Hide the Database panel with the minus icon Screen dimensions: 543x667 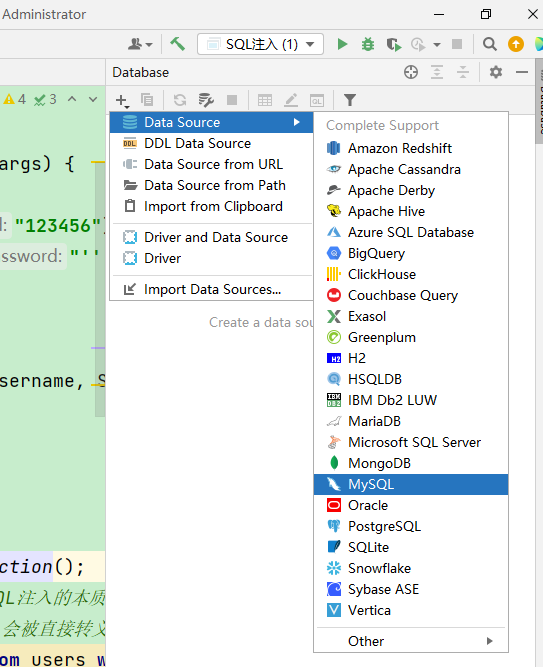click(x=522, y=72)
